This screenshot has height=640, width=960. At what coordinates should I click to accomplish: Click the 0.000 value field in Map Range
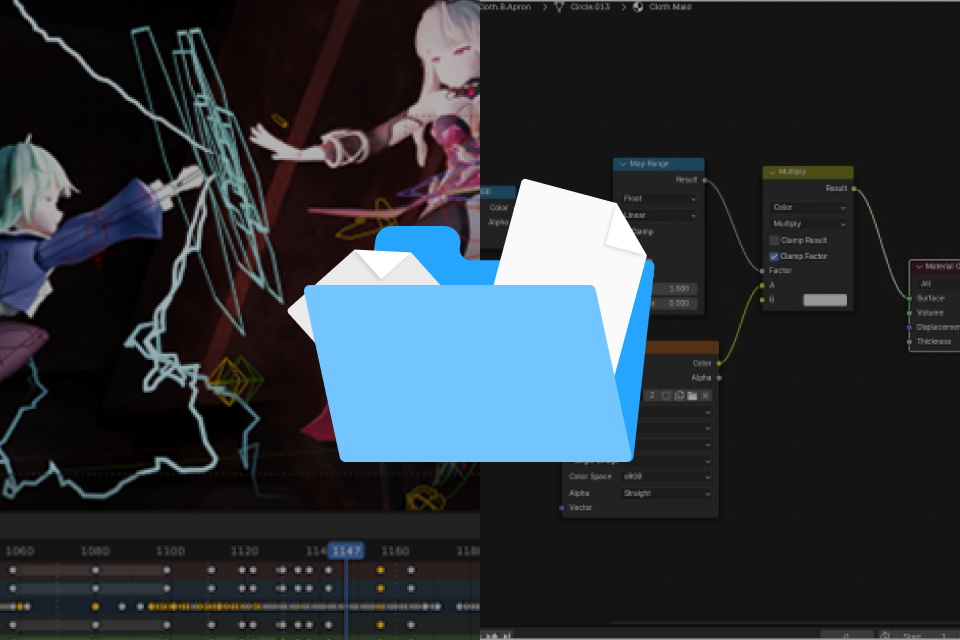pos(674,303)
